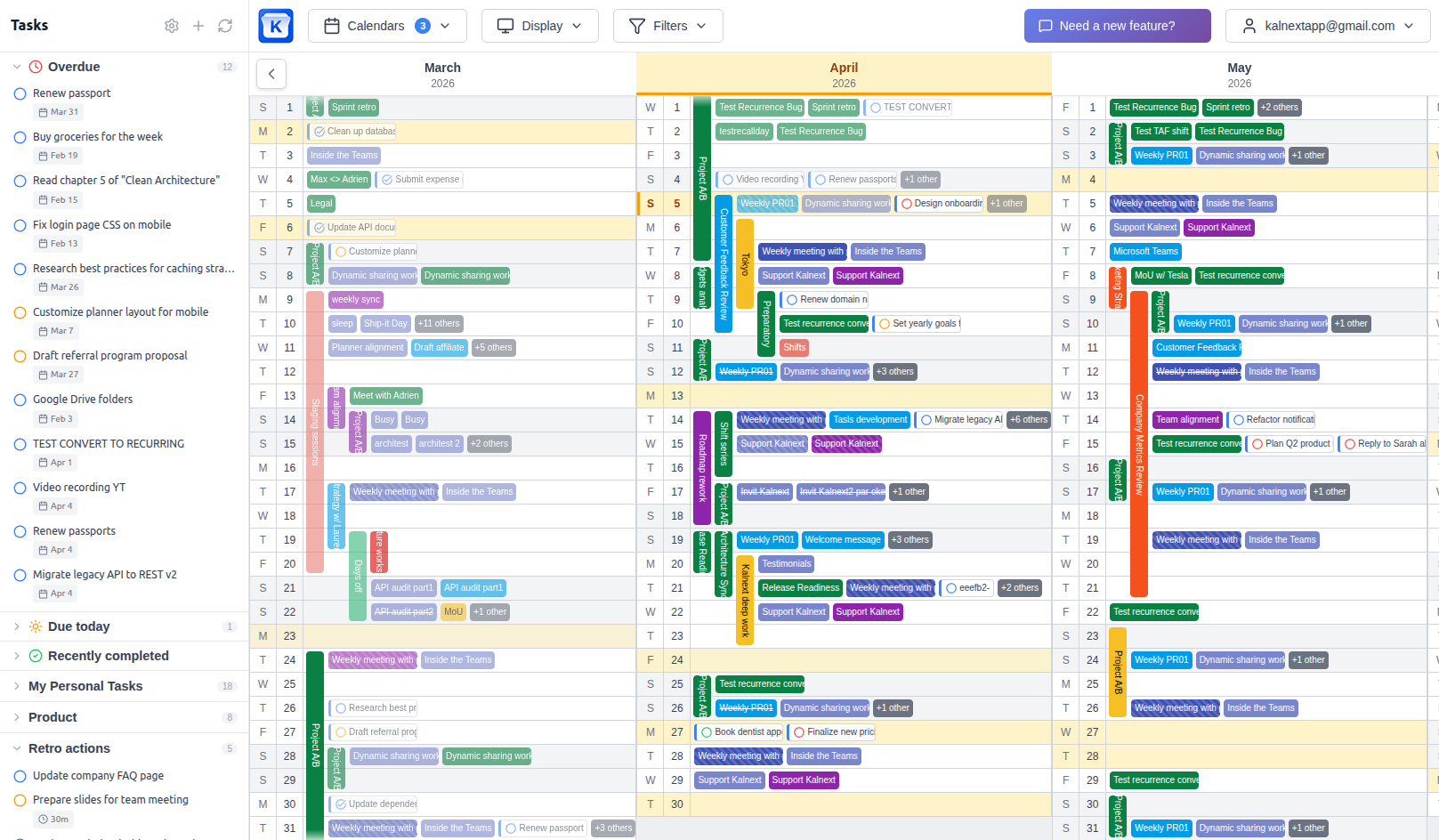
Task: Select the April 2026 month header
Action: [x=844, y=75]
